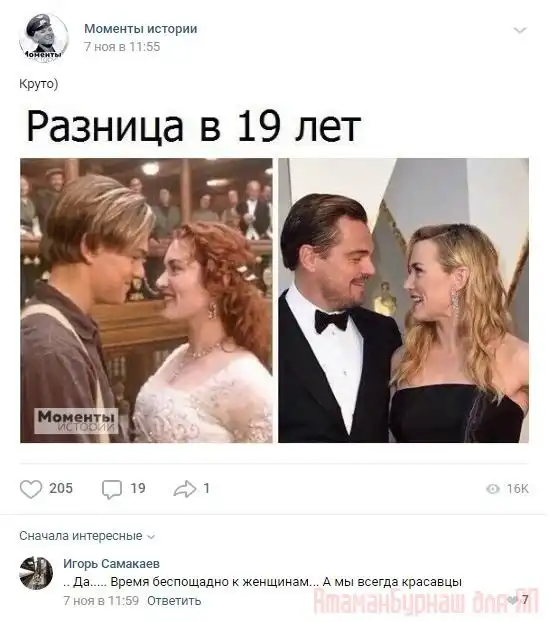Open Игорь Самакаев profile name link
Image resolution: width=549 pixels, height=622 pixels.
111,563
